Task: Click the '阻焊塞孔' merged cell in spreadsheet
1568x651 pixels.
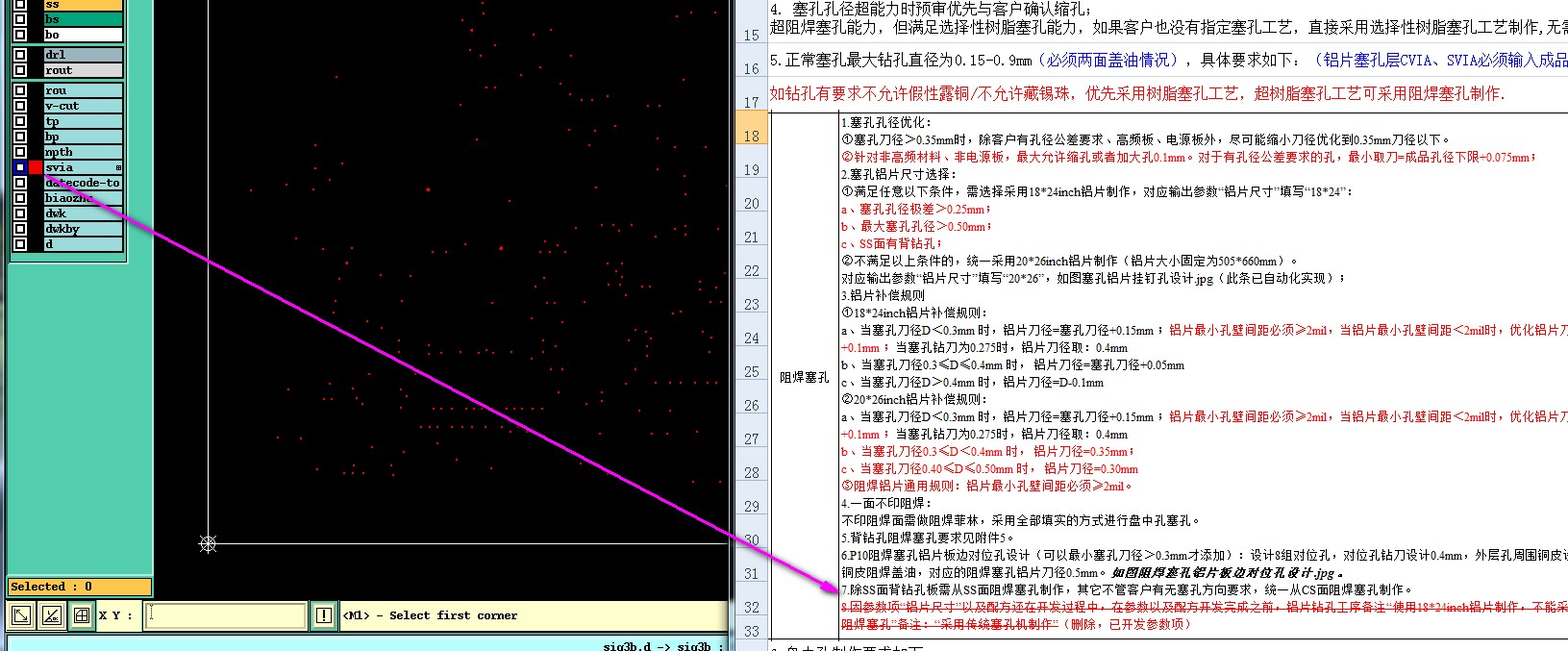Action: point(804,377)
